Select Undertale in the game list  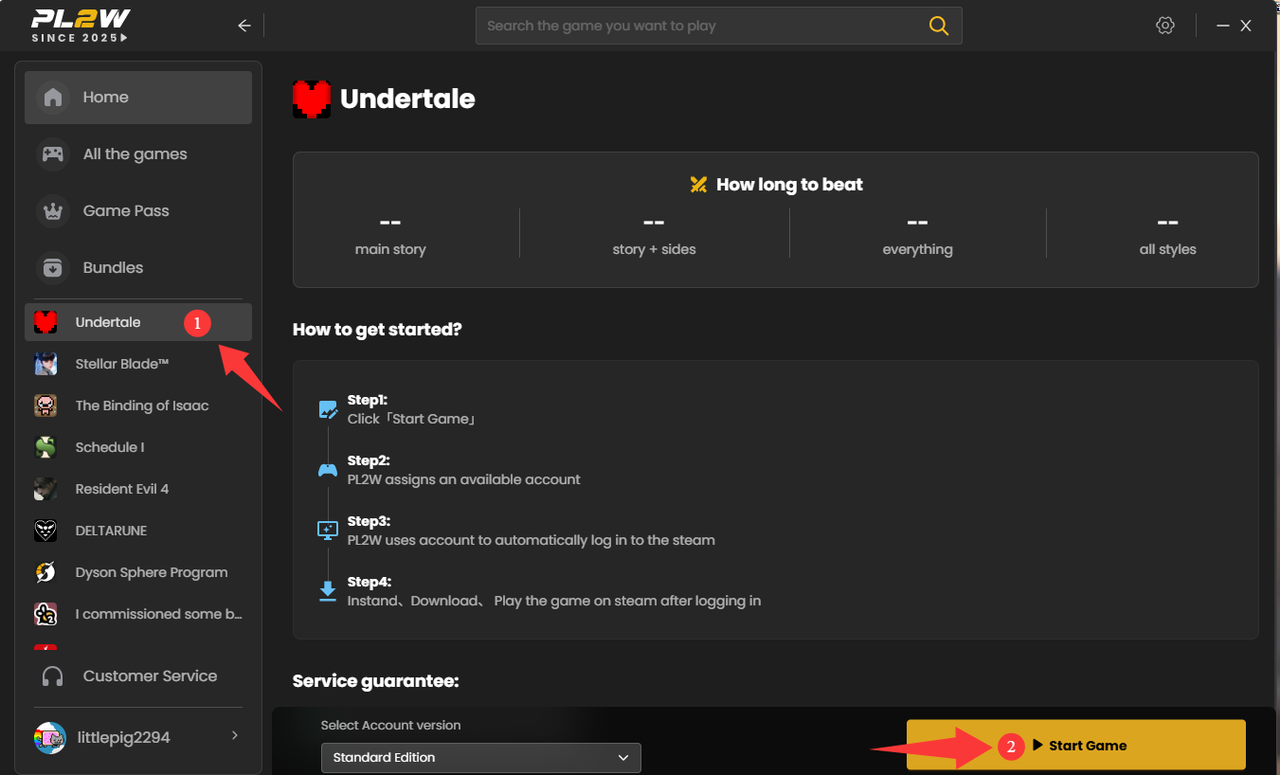coord(138,322)
